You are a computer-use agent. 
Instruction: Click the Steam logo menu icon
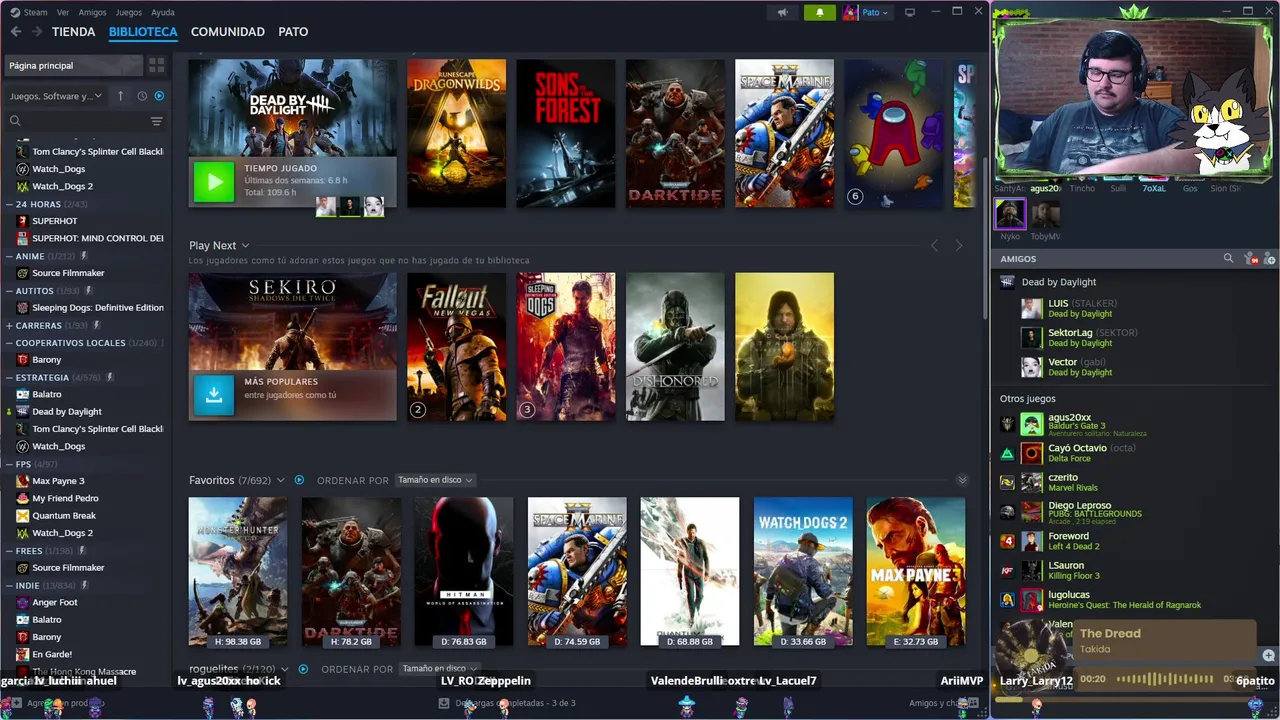[x=15, y=12]
